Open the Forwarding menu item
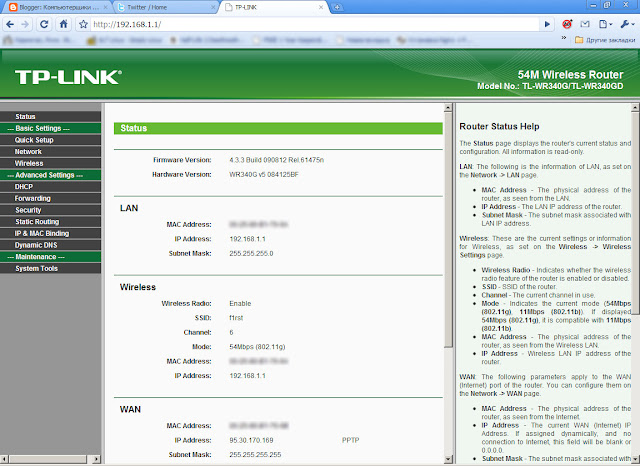The height and width of the screenshot is (466, 640). 51,198
